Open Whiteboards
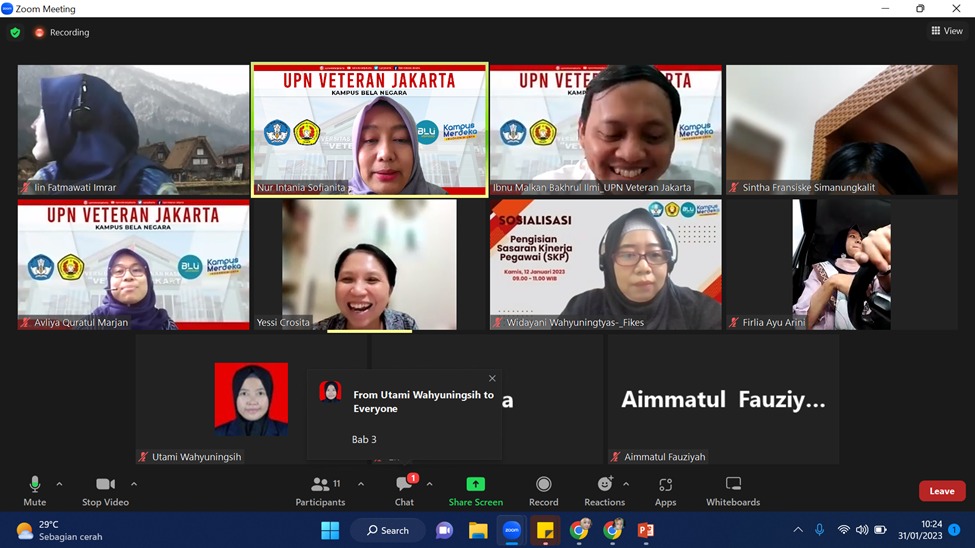 coord(732,489)
